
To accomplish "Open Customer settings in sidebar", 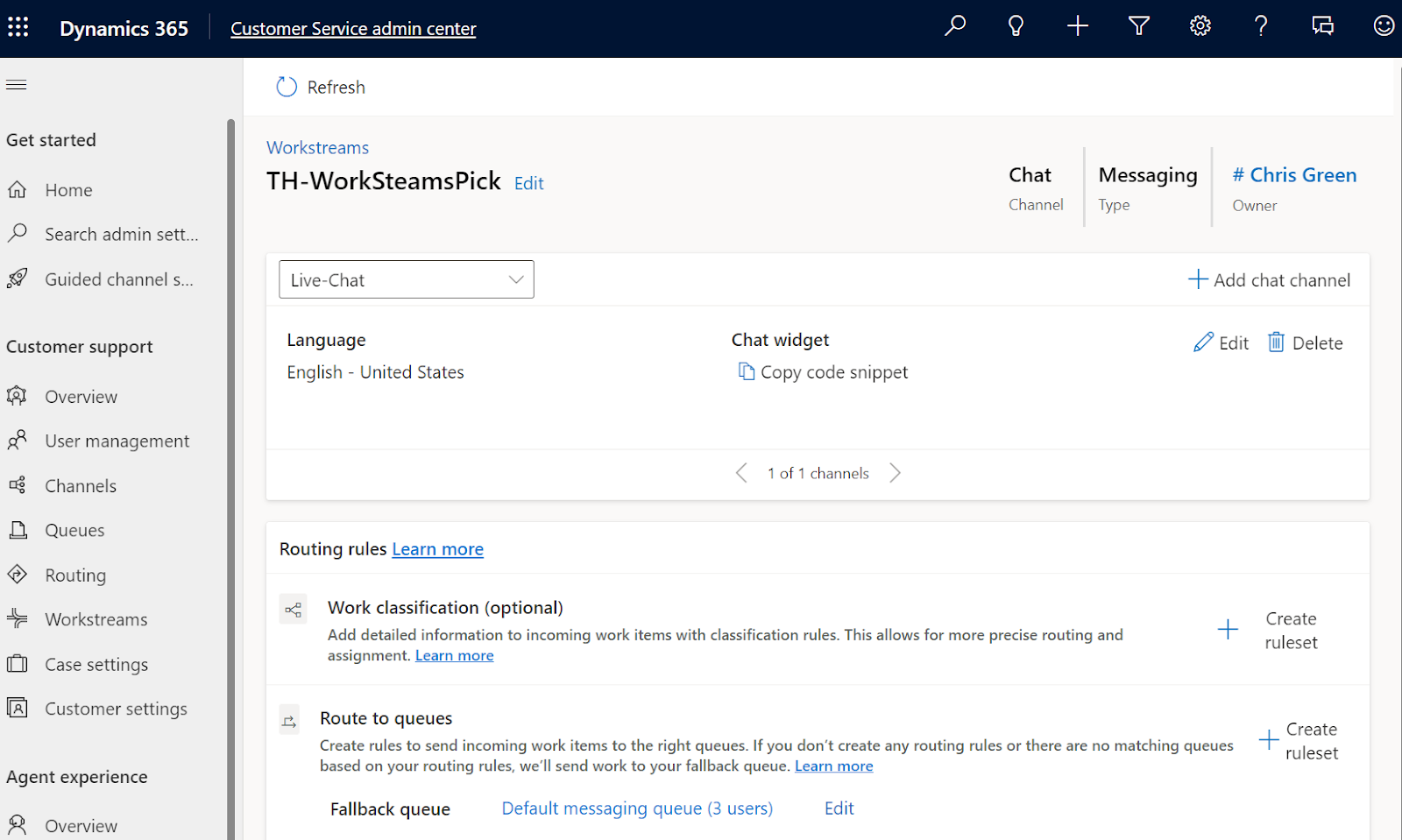I will (114, 709).
